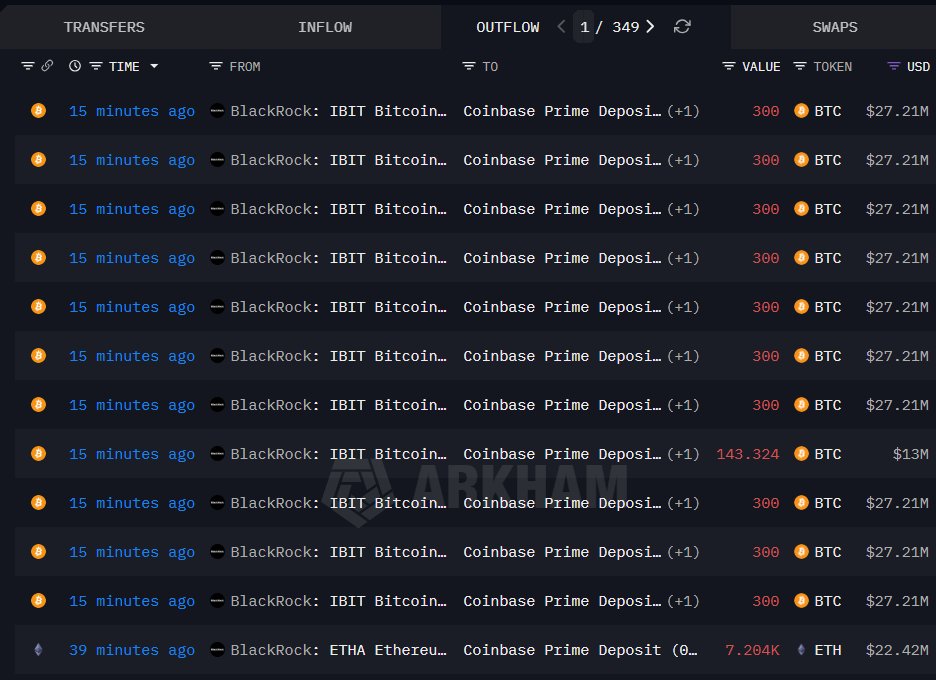Click the page number field showing 1
Image resolution: width=936 pixels, height=680 pixels.
tap(584, 27)
